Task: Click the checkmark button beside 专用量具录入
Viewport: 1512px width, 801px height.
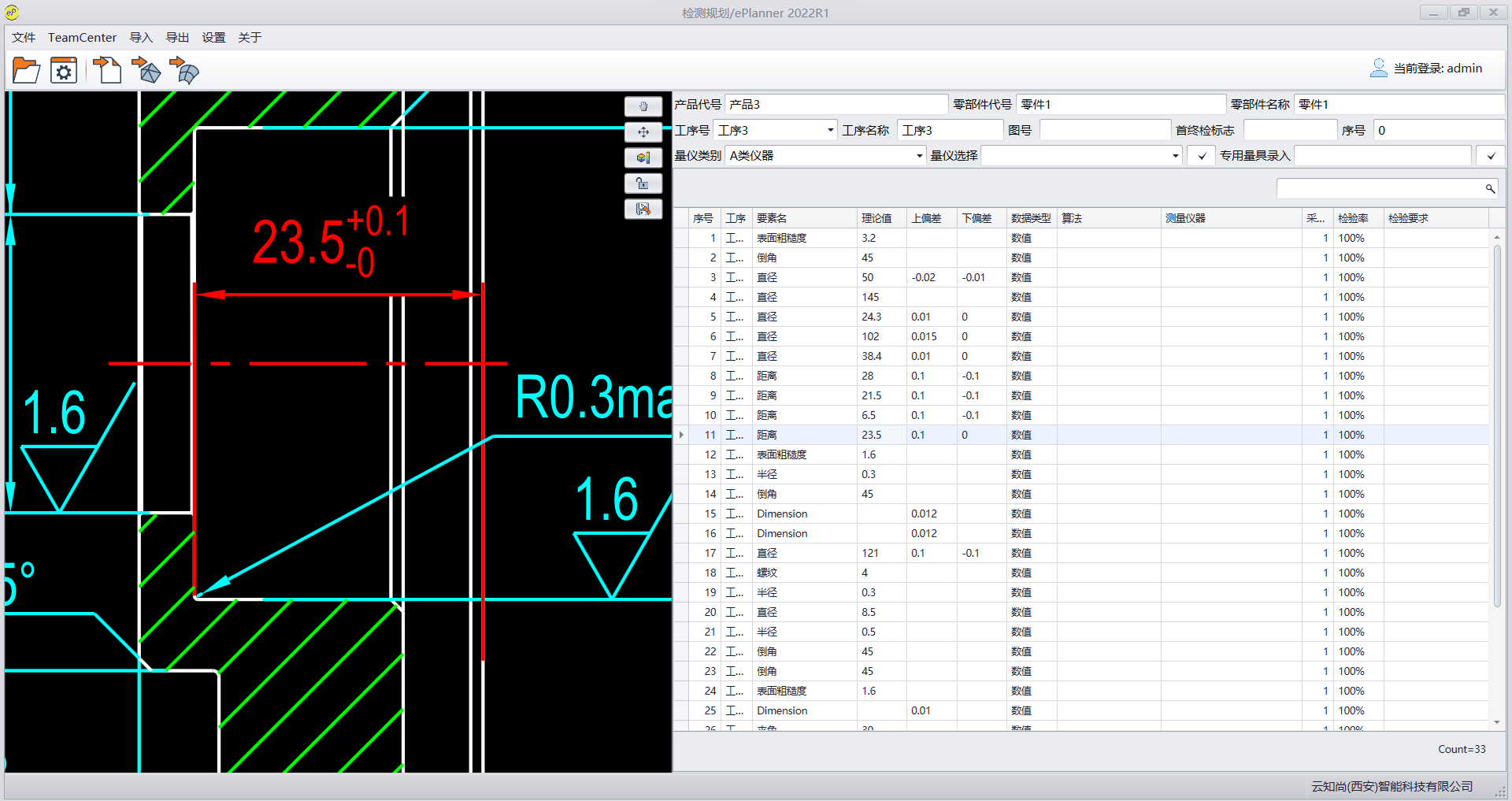Action: coord(1491,156)
